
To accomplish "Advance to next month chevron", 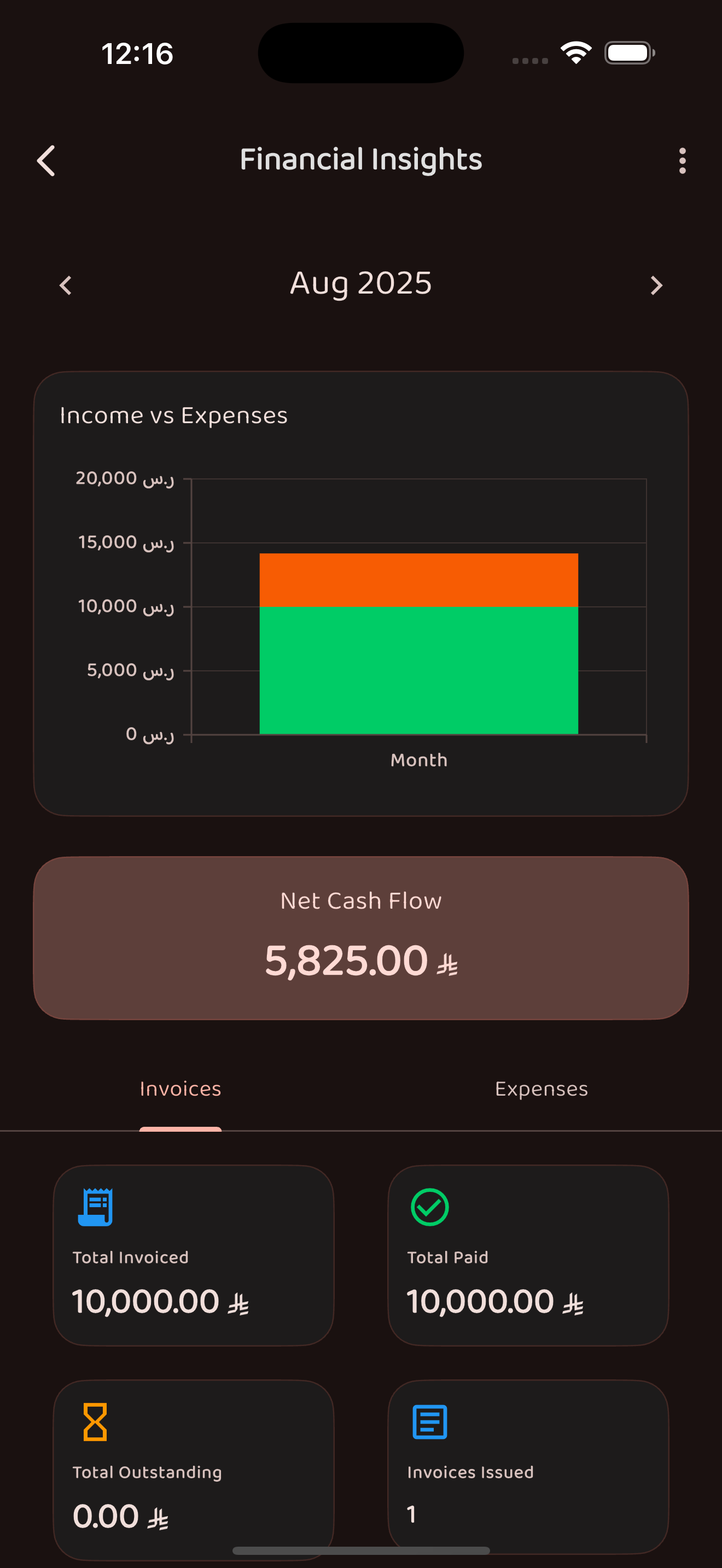I will (x=656, y=285).
